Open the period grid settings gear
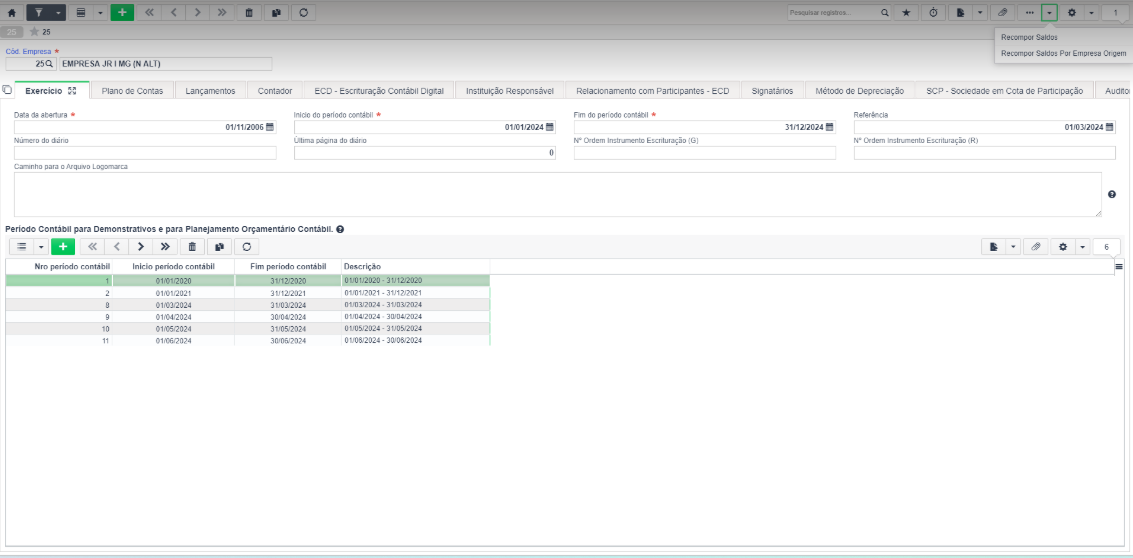This screenshot has height=558, width=1133. (x=1062, y=246)
